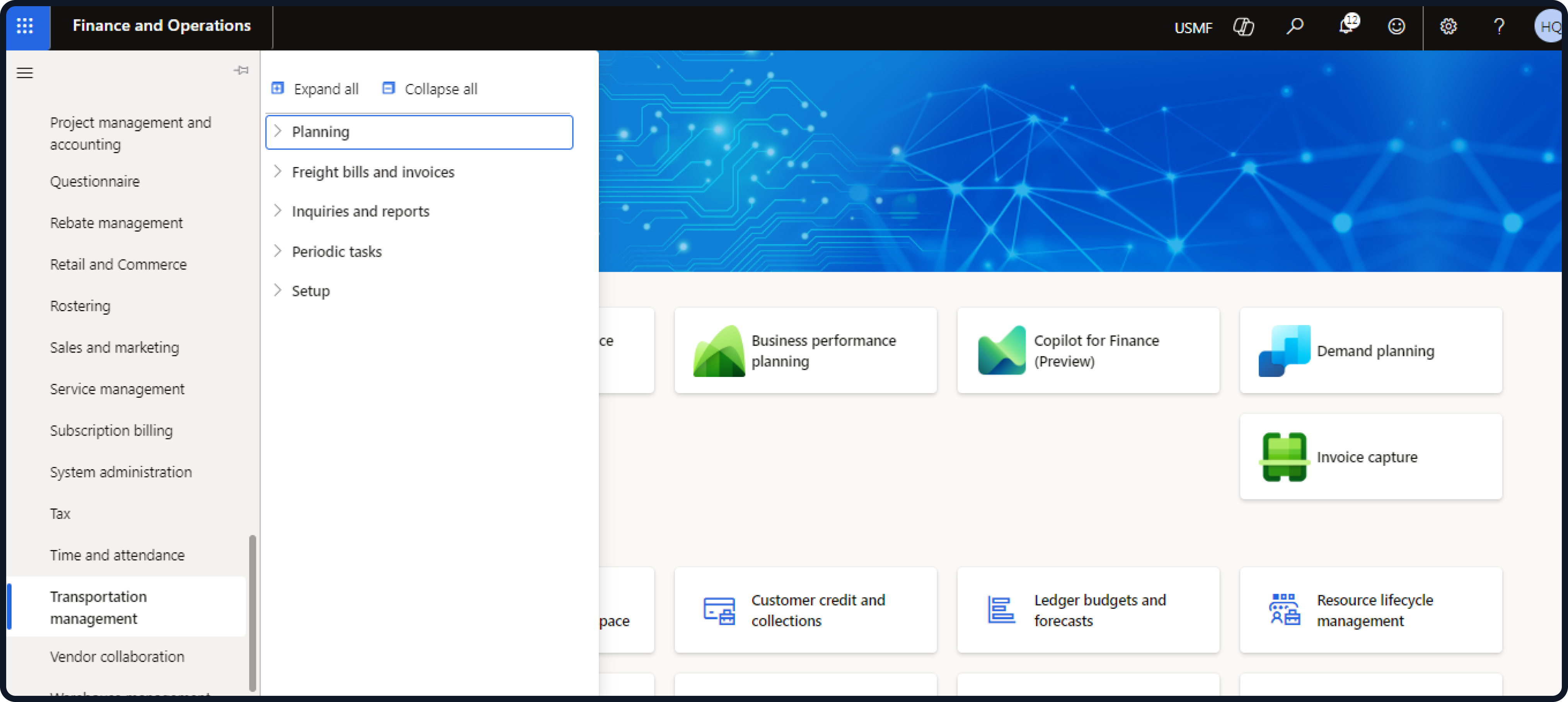This screenshot has height=702, width=1568.
Task: Click the Ledger budgets and forecasts icon
Action: click(x=1001, y=610)
